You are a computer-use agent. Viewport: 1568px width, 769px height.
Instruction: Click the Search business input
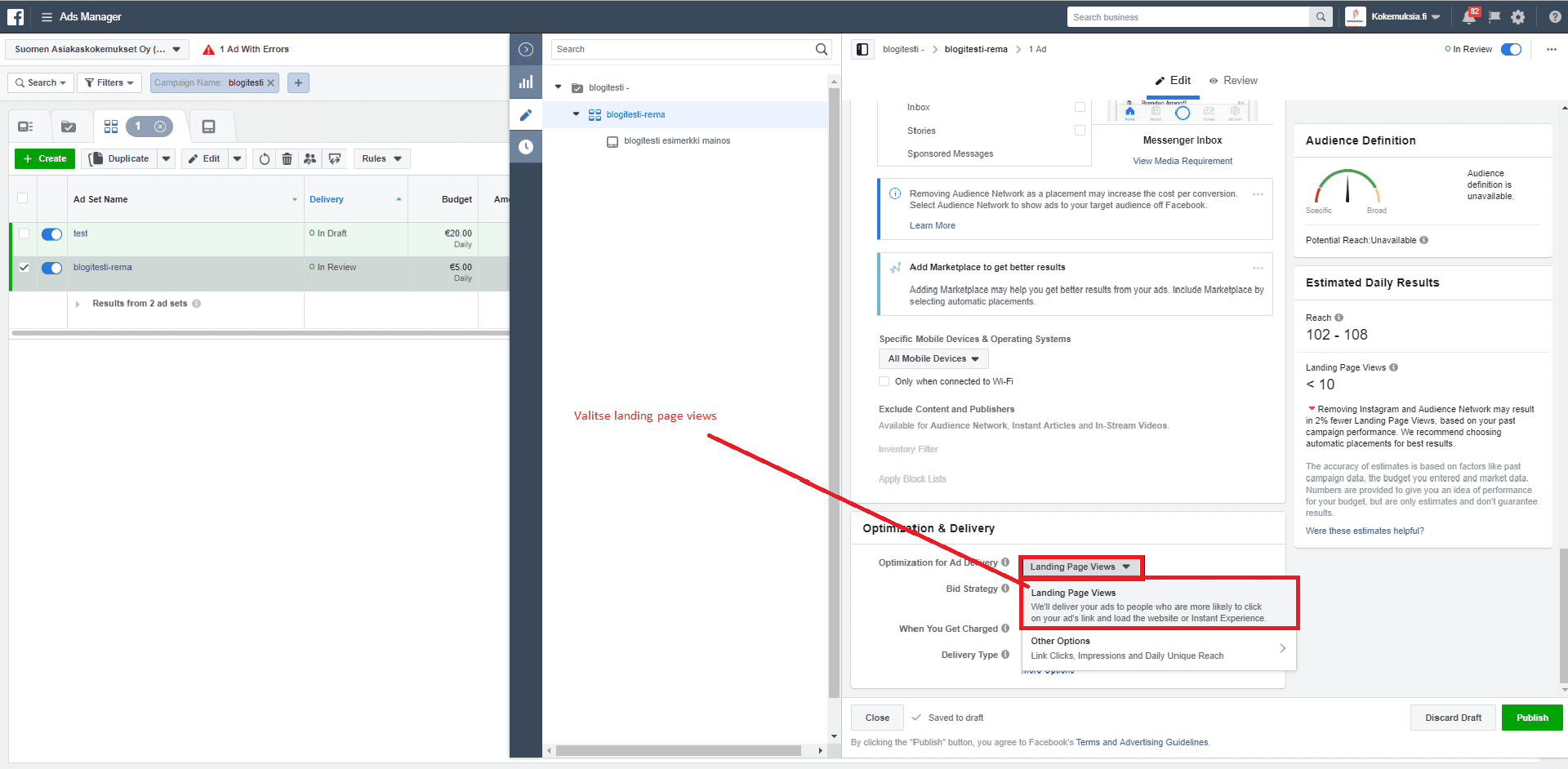[x=1188, y=17]
